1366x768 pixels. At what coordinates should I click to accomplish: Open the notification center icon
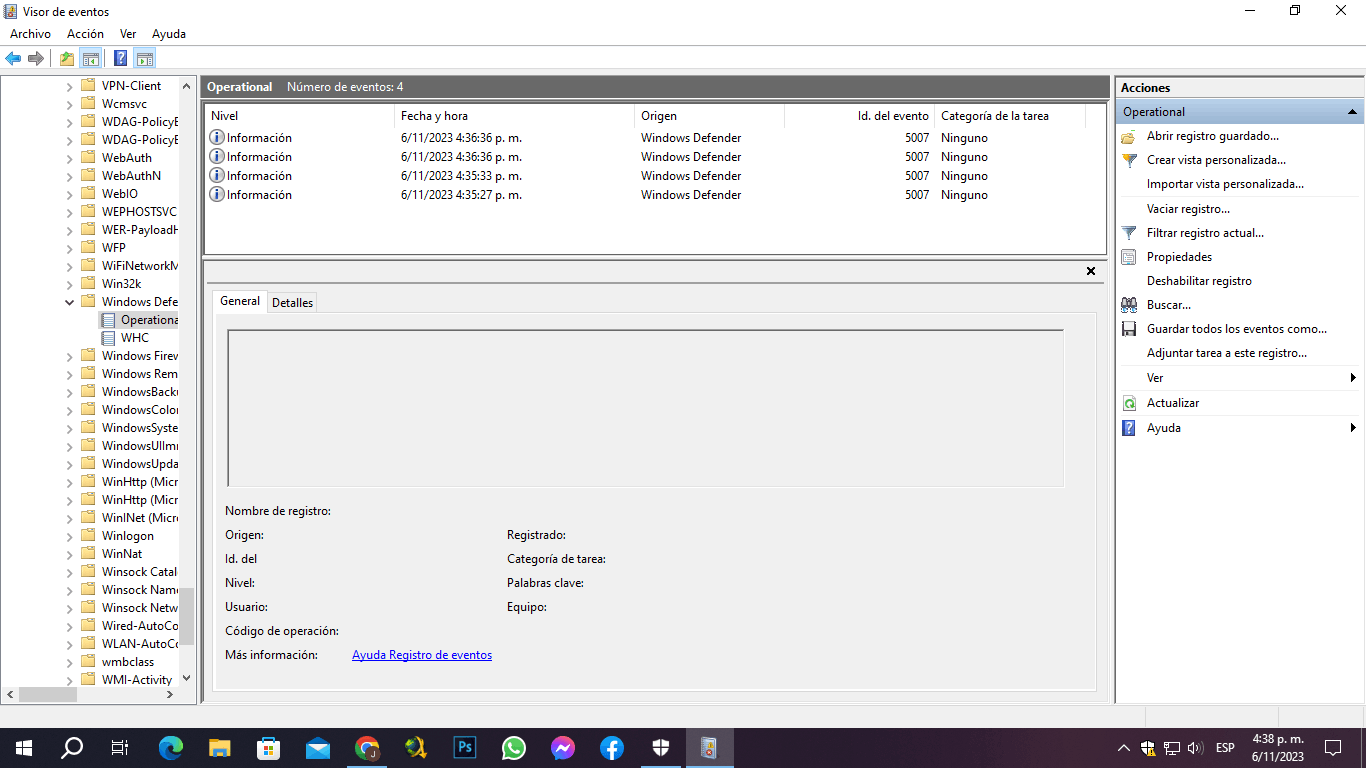[1333, 748]
